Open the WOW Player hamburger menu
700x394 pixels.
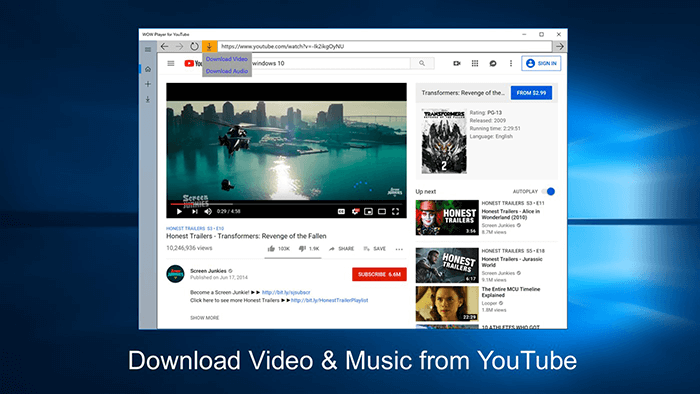tap(148, 50)
